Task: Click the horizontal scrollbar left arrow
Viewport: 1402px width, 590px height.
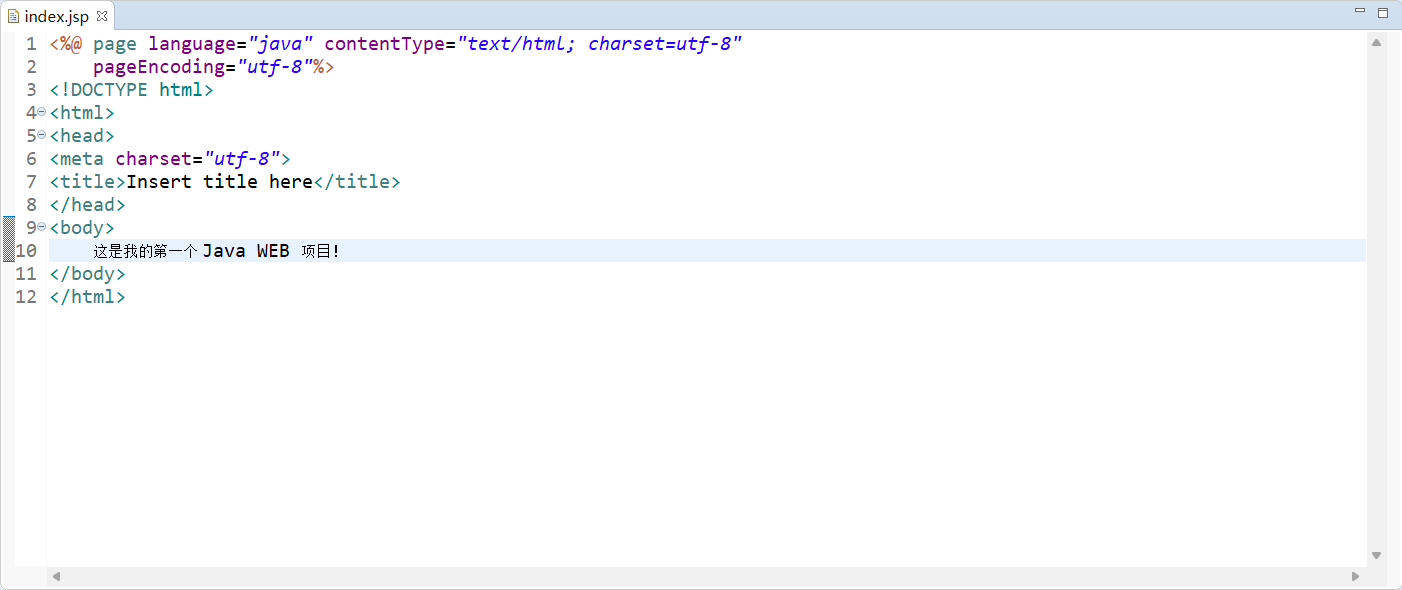Action: pyautogui.click(x=56, y=577)
